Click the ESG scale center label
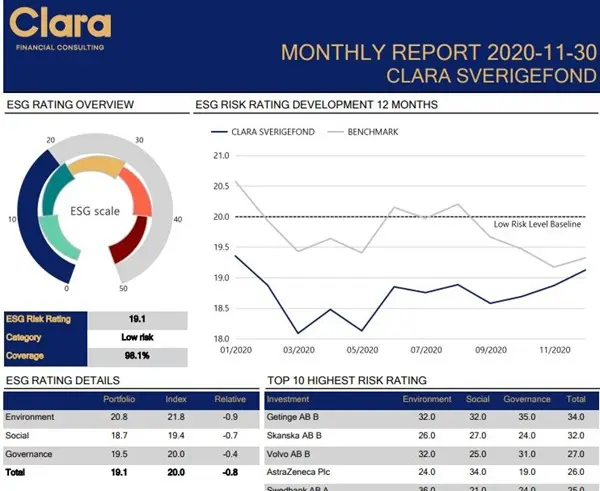This screenshot has height=491, width=600. 95,211
